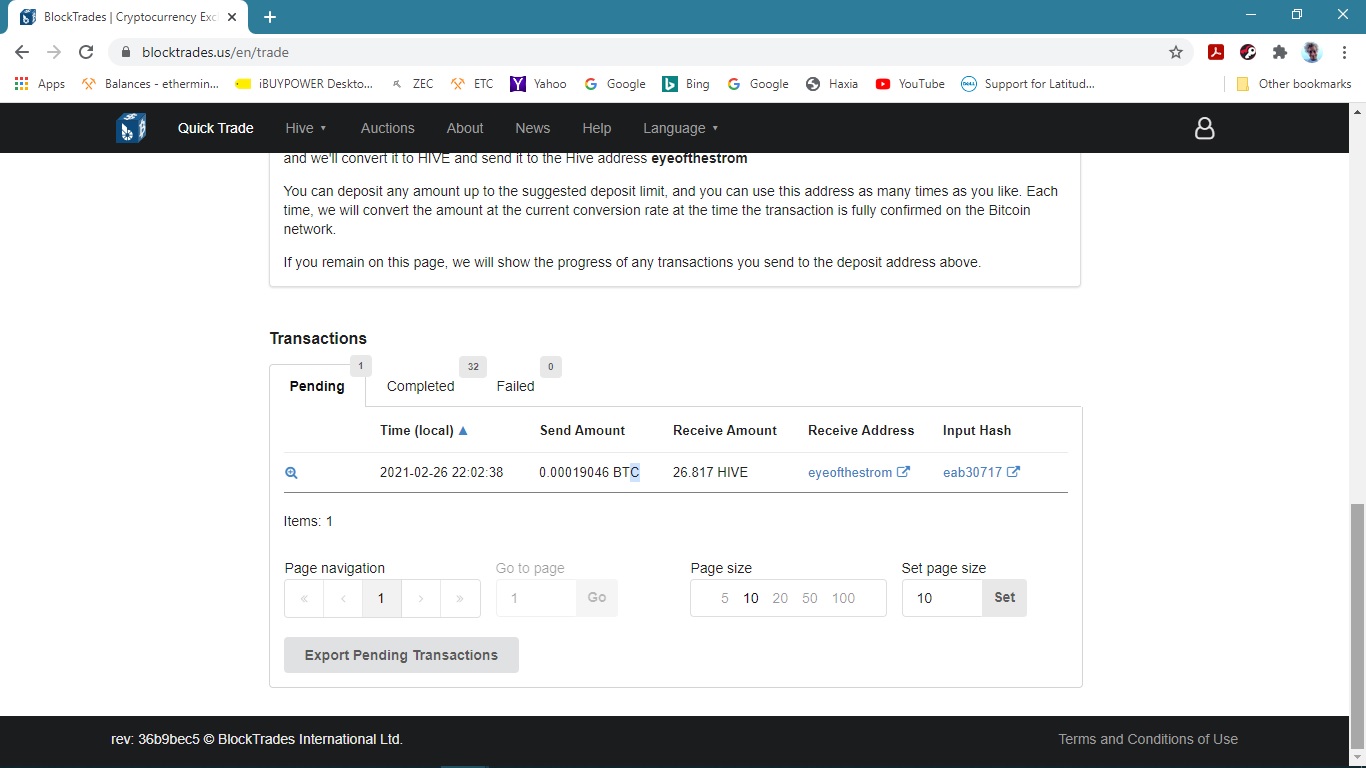Open the ETC bookmark

pos(472,84)
